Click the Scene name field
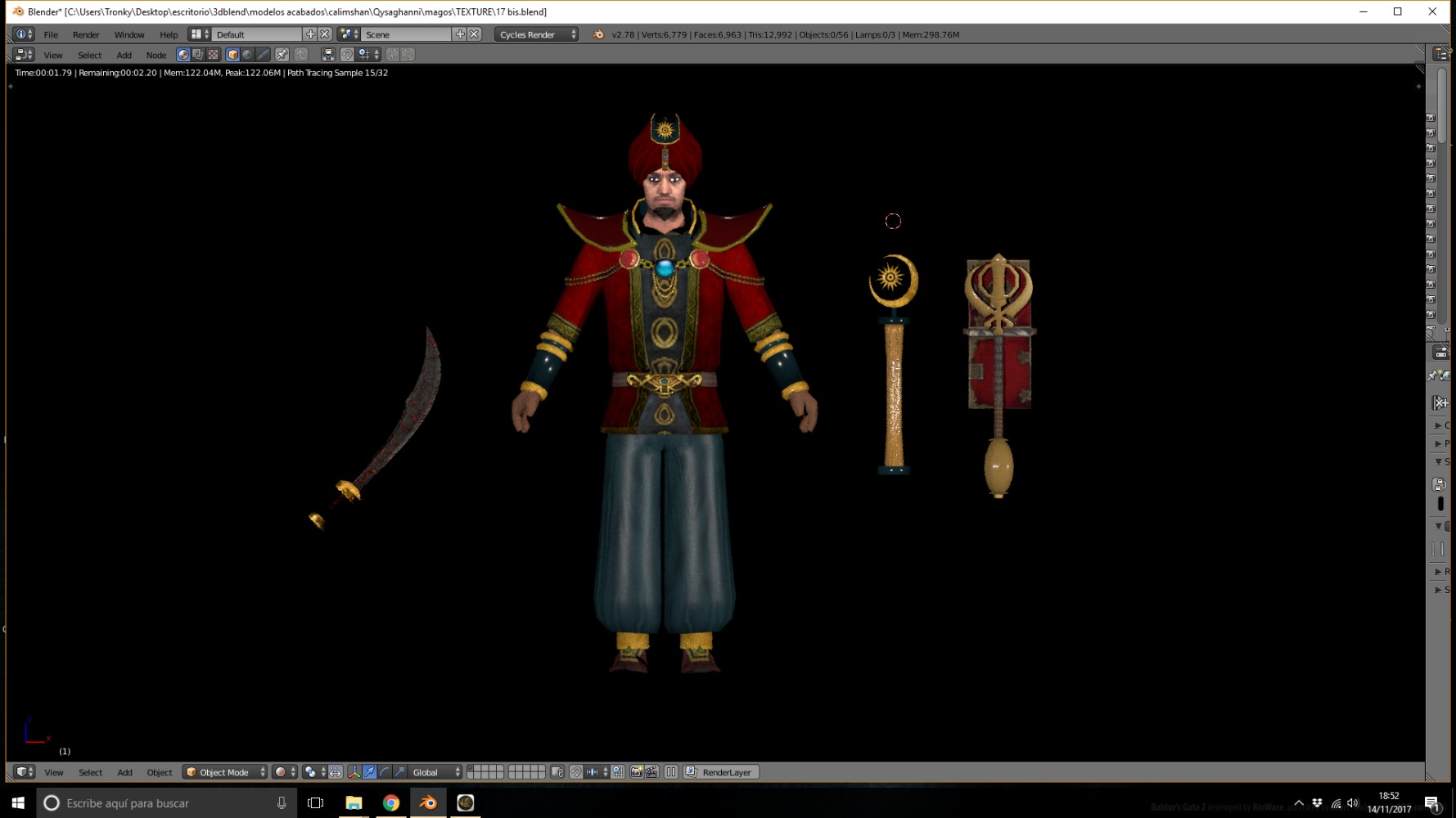Image resolution: width=1456 pixels, height=818 pixels. coord(407,34)
